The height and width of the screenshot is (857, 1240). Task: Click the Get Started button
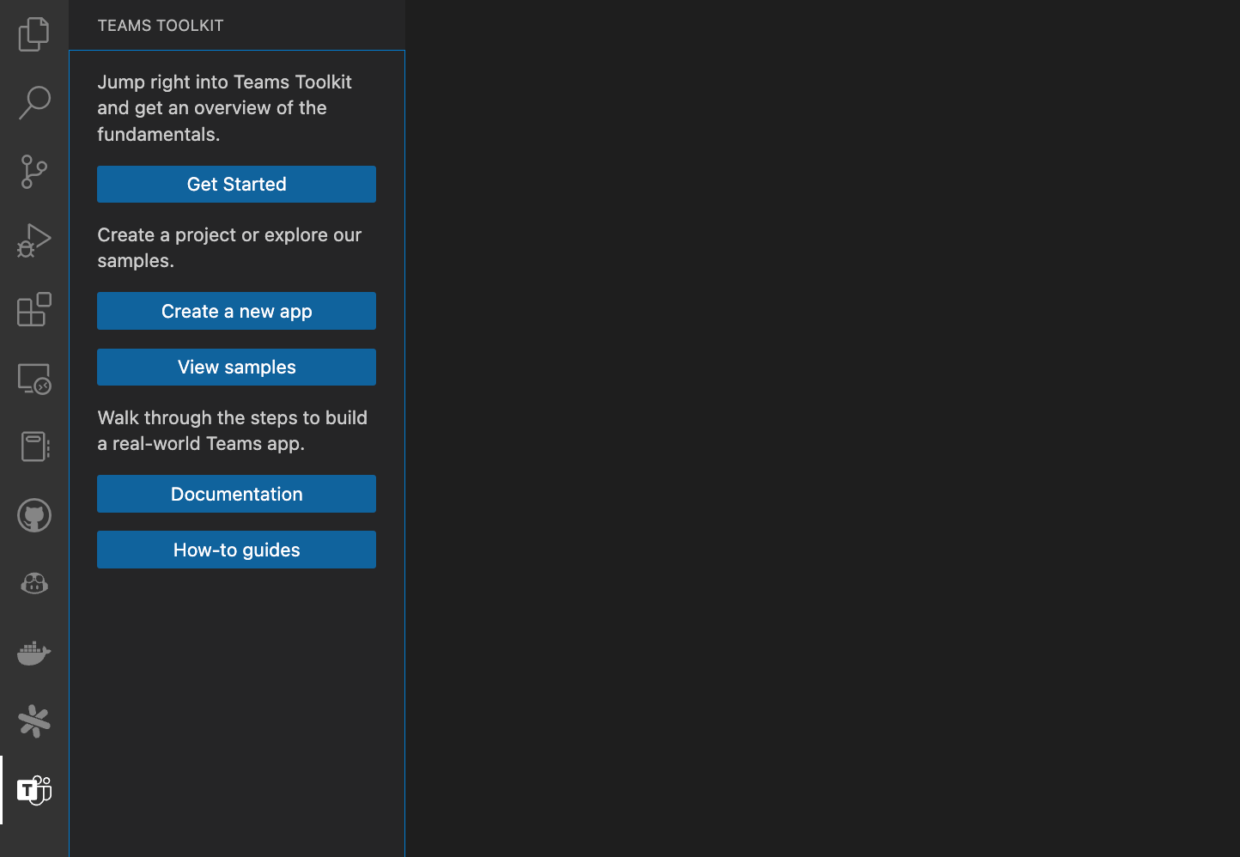[236, 184]
